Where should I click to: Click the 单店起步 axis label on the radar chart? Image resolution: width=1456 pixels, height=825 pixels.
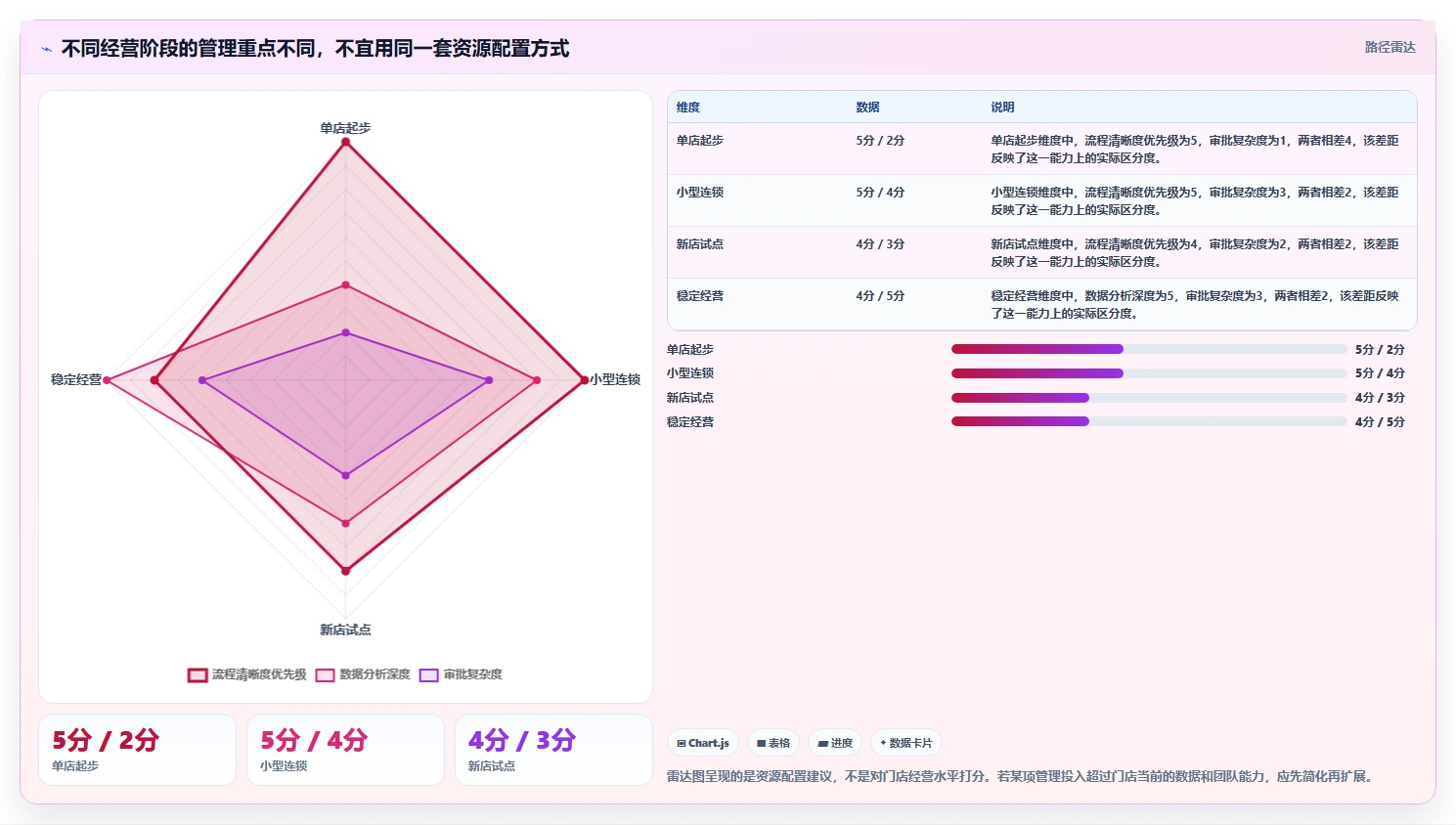coord(345,128)
